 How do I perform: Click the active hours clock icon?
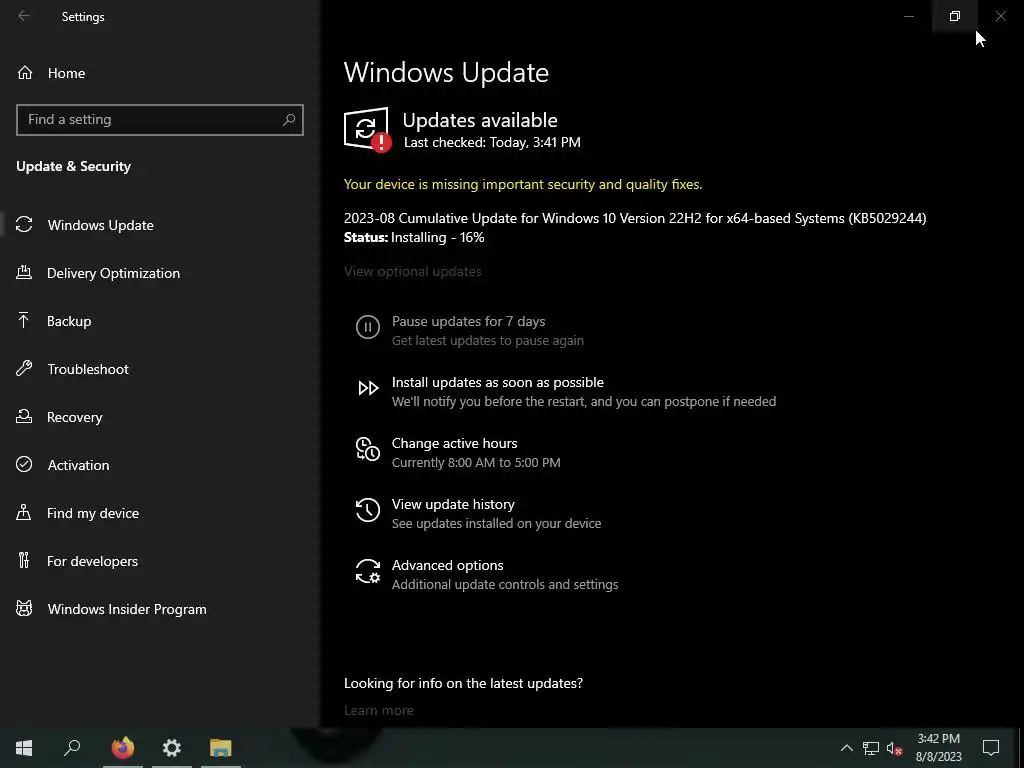point(368,449)
